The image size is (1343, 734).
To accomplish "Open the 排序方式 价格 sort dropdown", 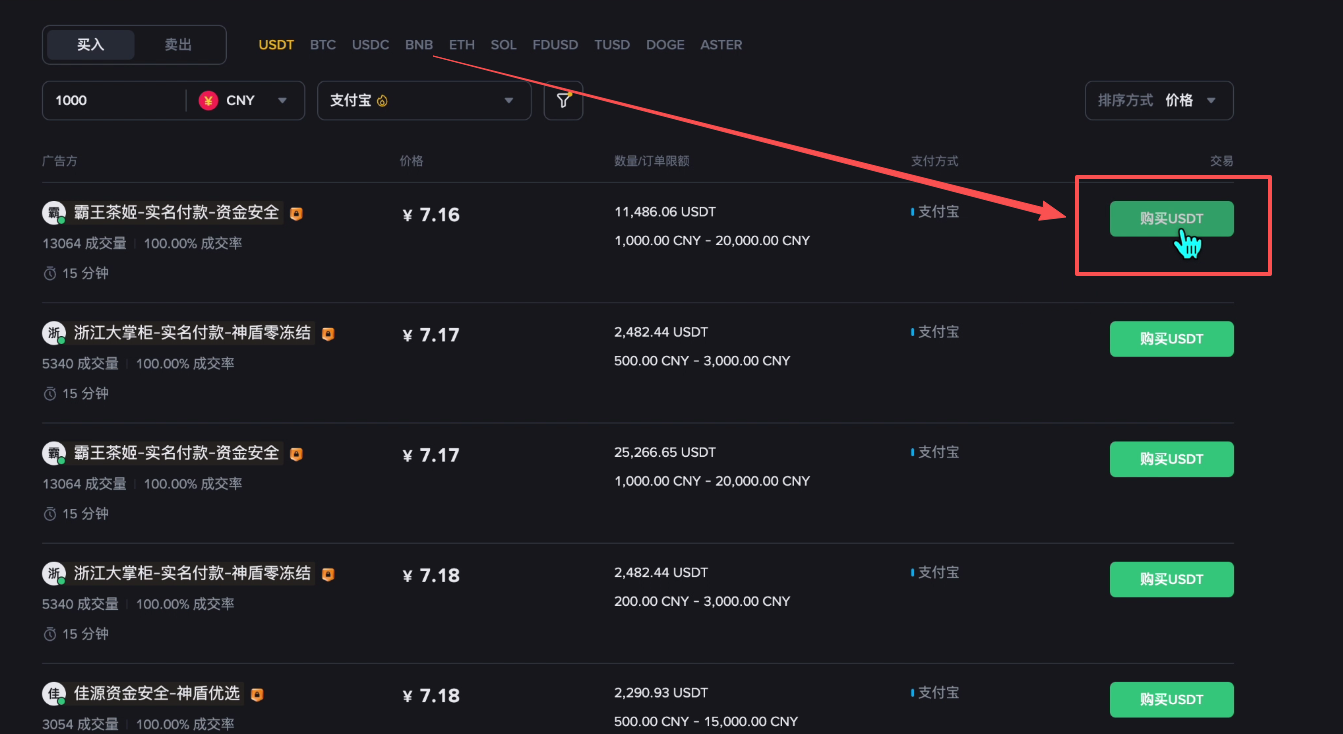I will 1159,100.
